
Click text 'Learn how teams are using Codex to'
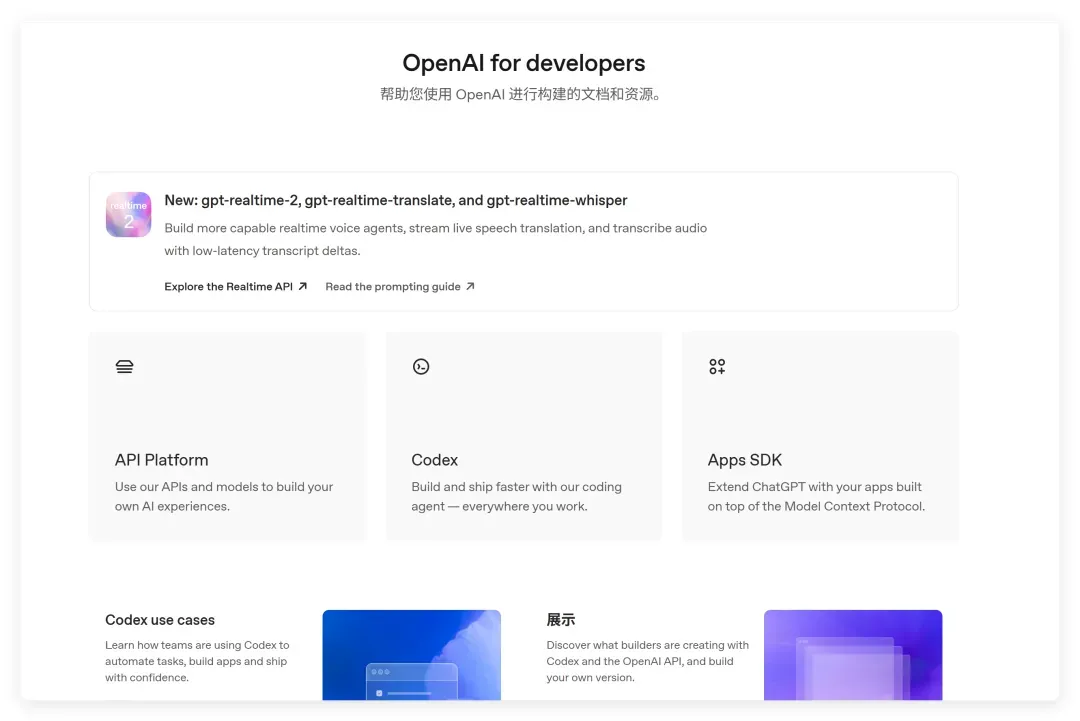pyautogui.click(x=197, y=645)
